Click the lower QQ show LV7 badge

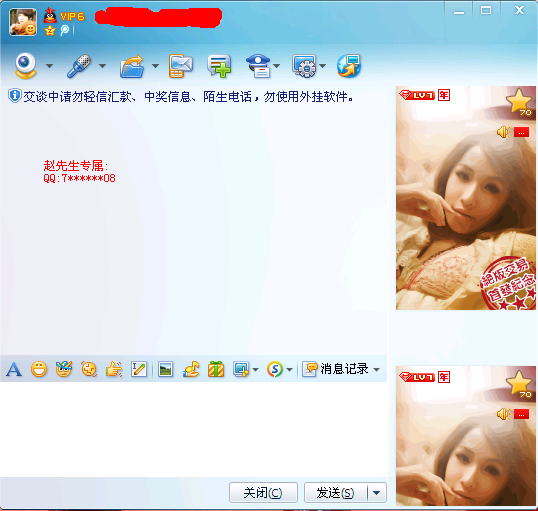[417, 377]
